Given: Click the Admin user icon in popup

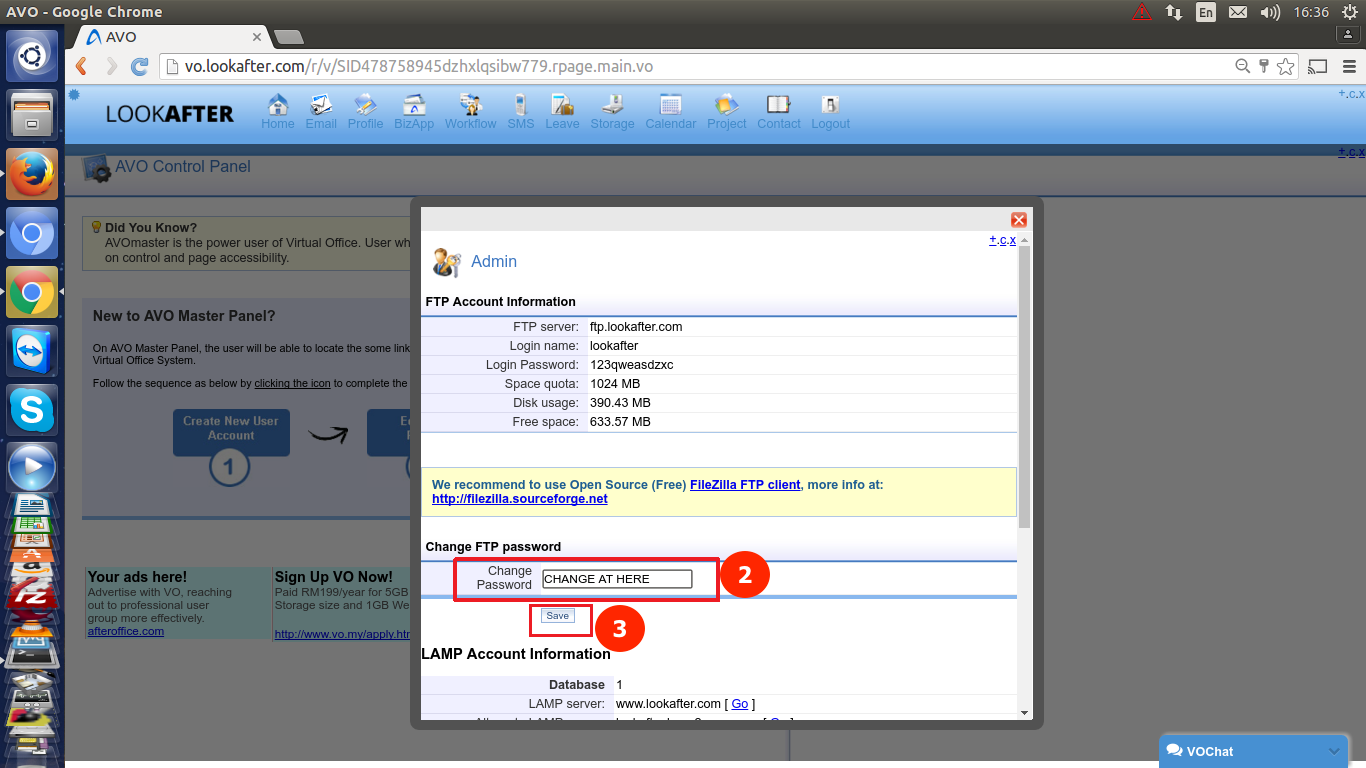Looking at the screenshot, I should tap(446, 262).
